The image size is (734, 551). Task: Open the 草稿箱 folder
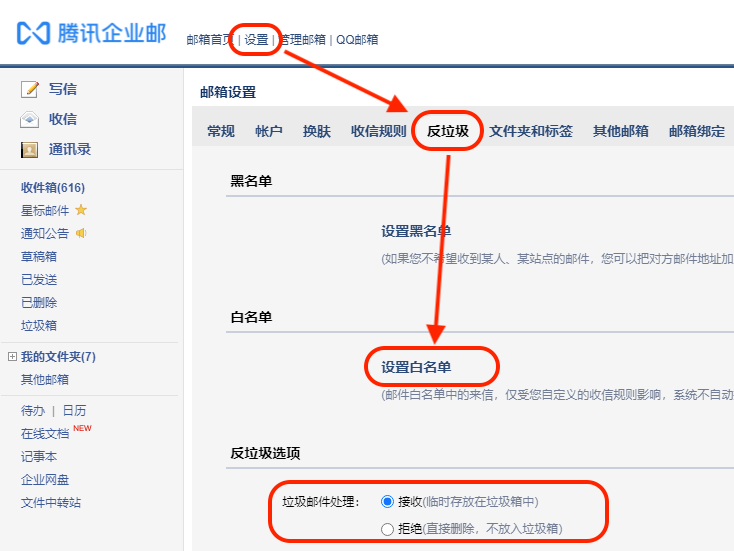point(39,257)
